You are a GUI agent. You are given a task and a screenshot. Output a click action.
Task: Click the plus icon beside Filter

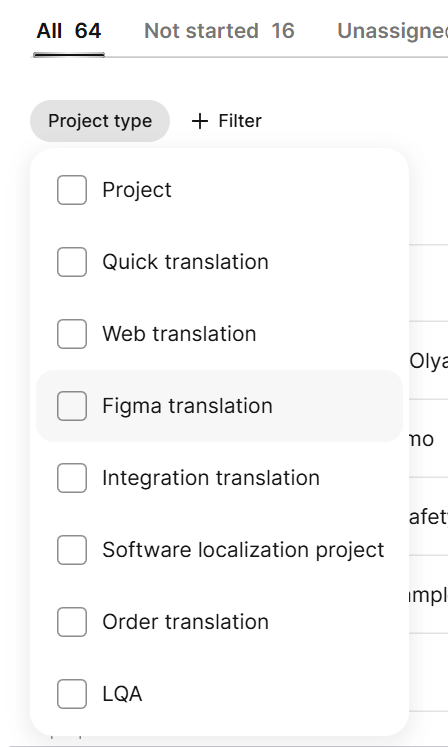[200, 121]
